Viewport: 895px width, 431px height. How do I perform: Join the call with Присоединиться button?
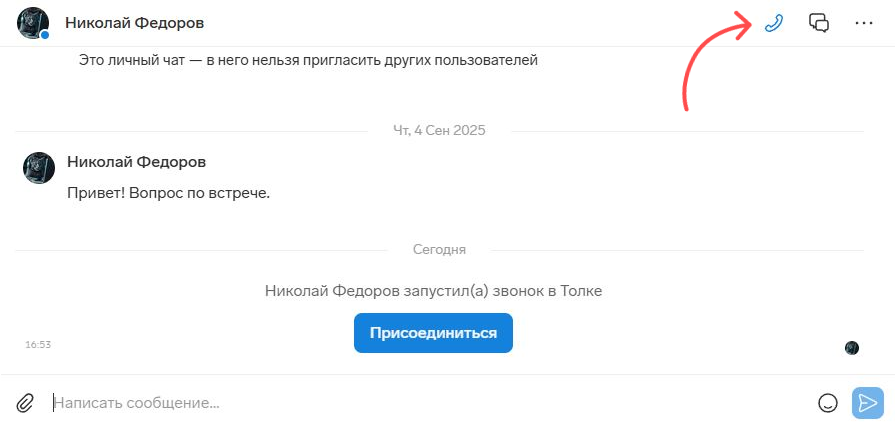pyautogui.click(x=433, y=333)
